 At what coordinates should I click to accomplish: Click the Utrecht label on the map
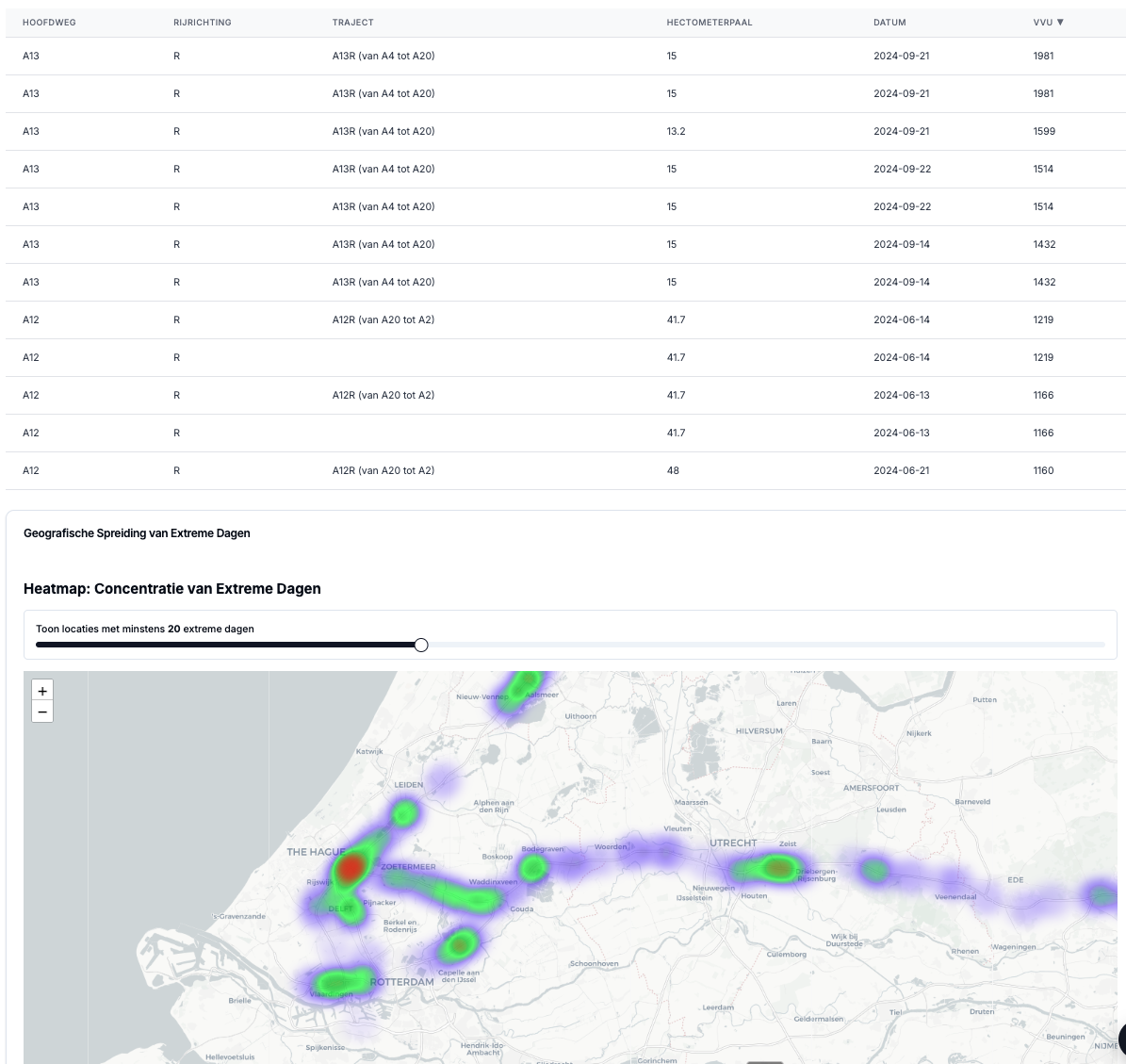[733, 843]
